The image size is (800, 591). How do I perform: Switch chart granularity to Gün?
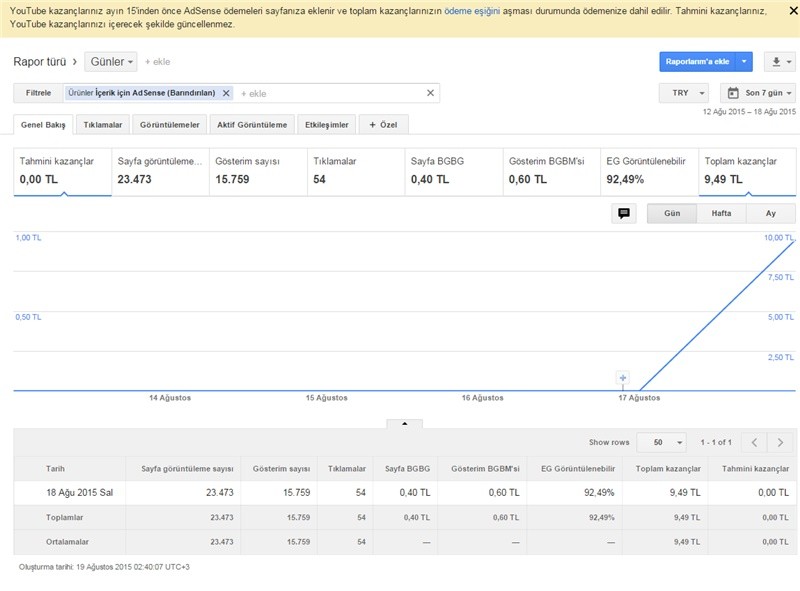pos(672,213)
